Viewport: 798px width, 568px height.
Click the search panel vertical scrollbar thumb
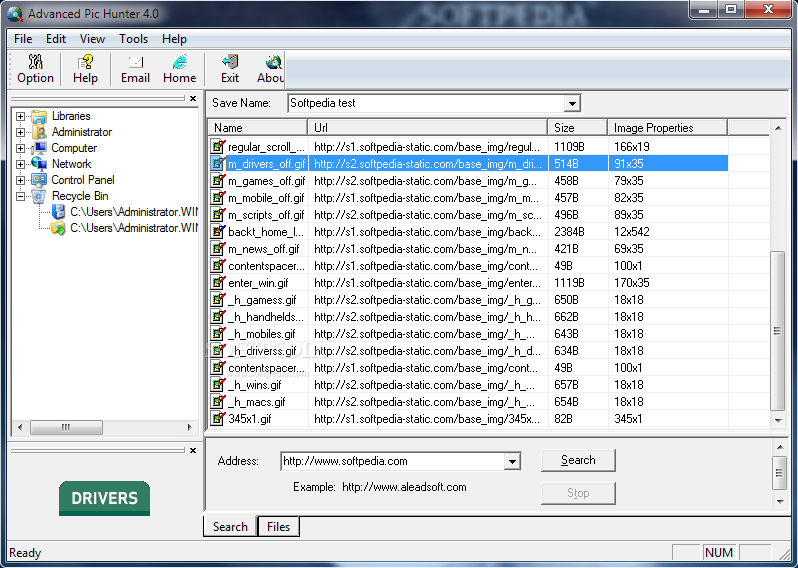pos(779,473)
